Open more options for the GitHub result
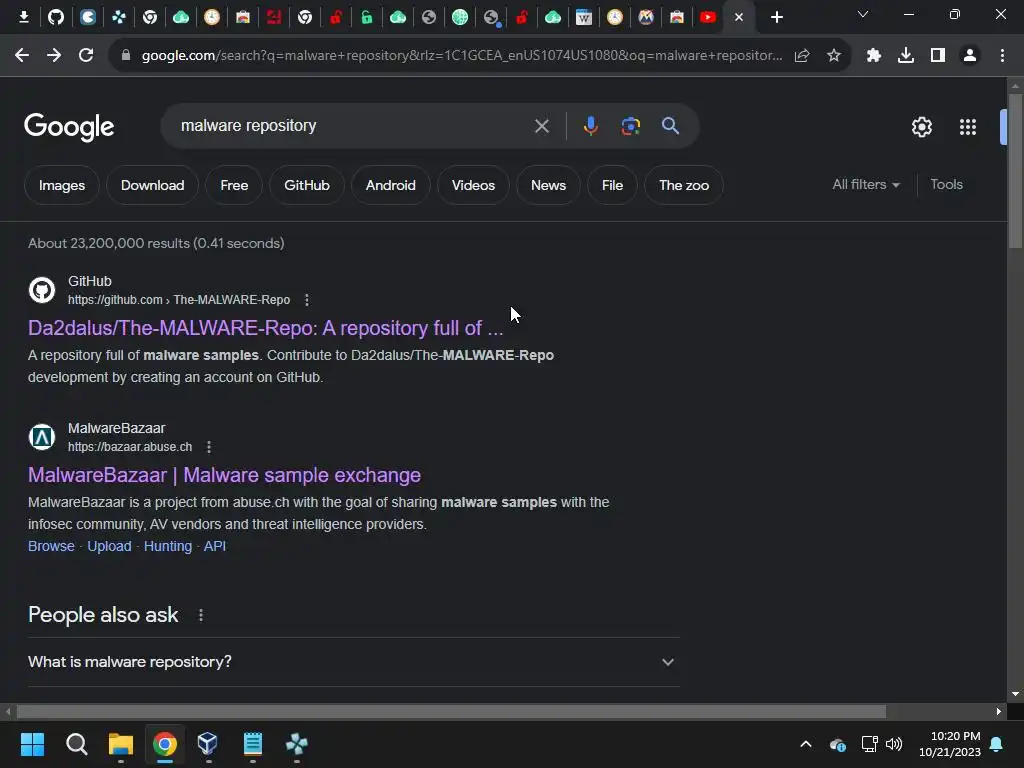The height and width of the screenshot is (768, 1024). (x=306, y=300)
